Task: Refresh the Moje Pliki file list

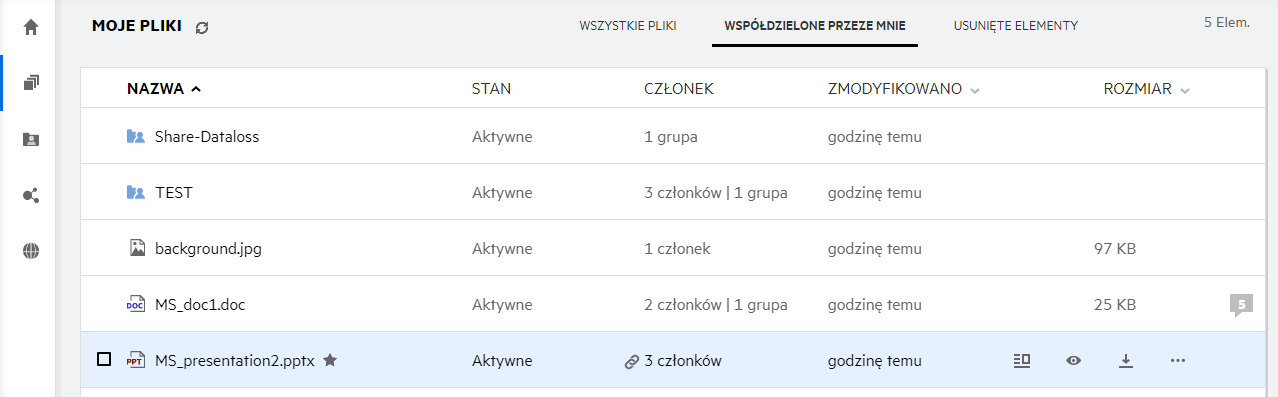Action: [202, 28]
